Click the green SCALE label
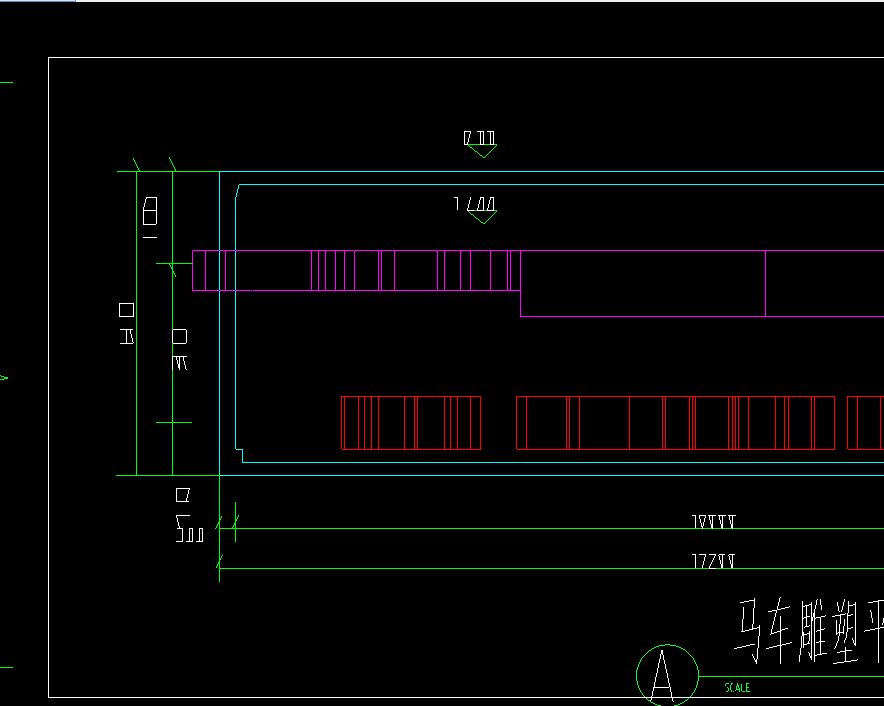This screenshot has height=706, width=884. coord(737,687)
